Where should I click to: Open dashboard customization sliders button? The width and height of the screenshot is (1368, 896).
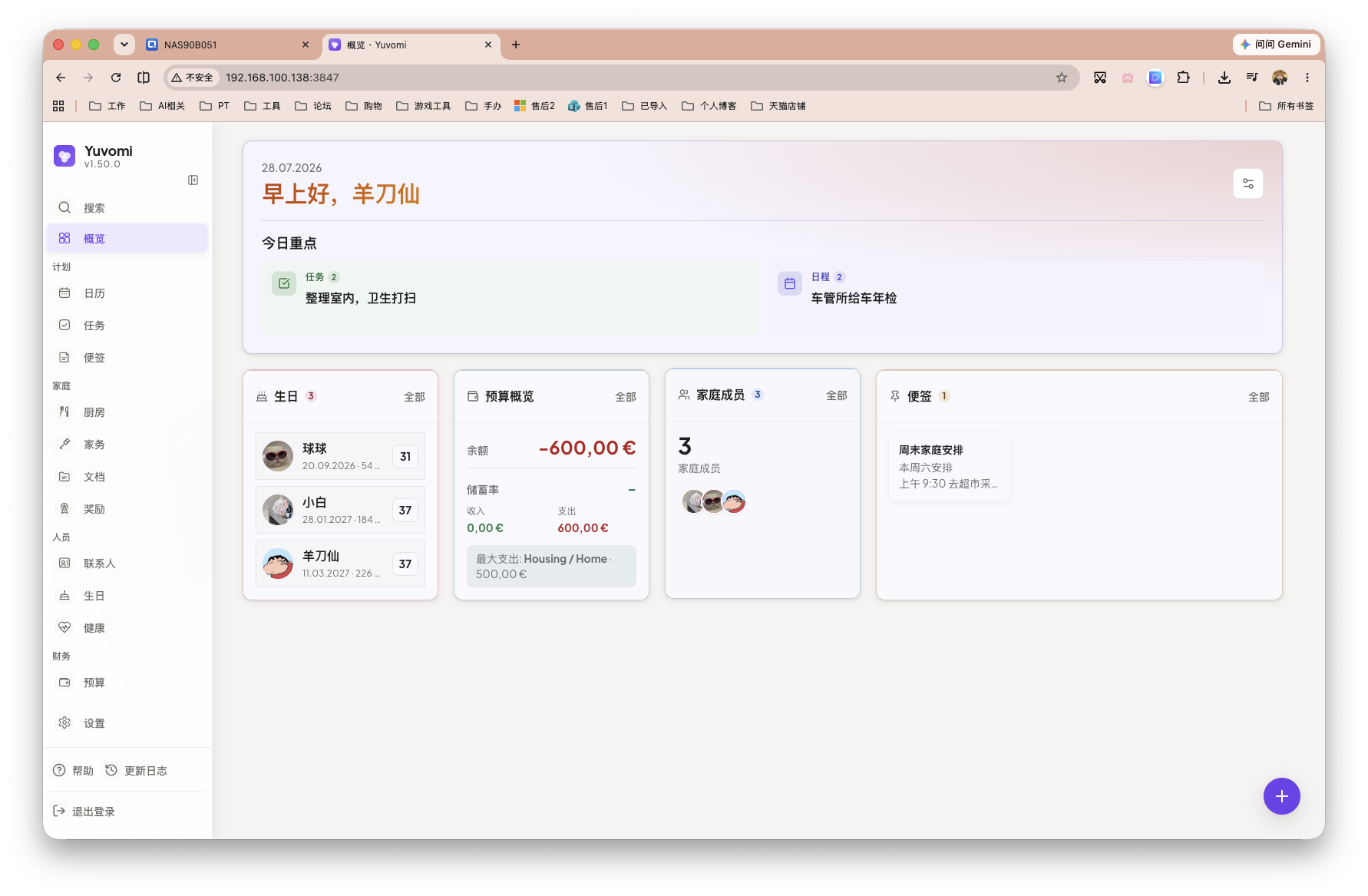1248,183
